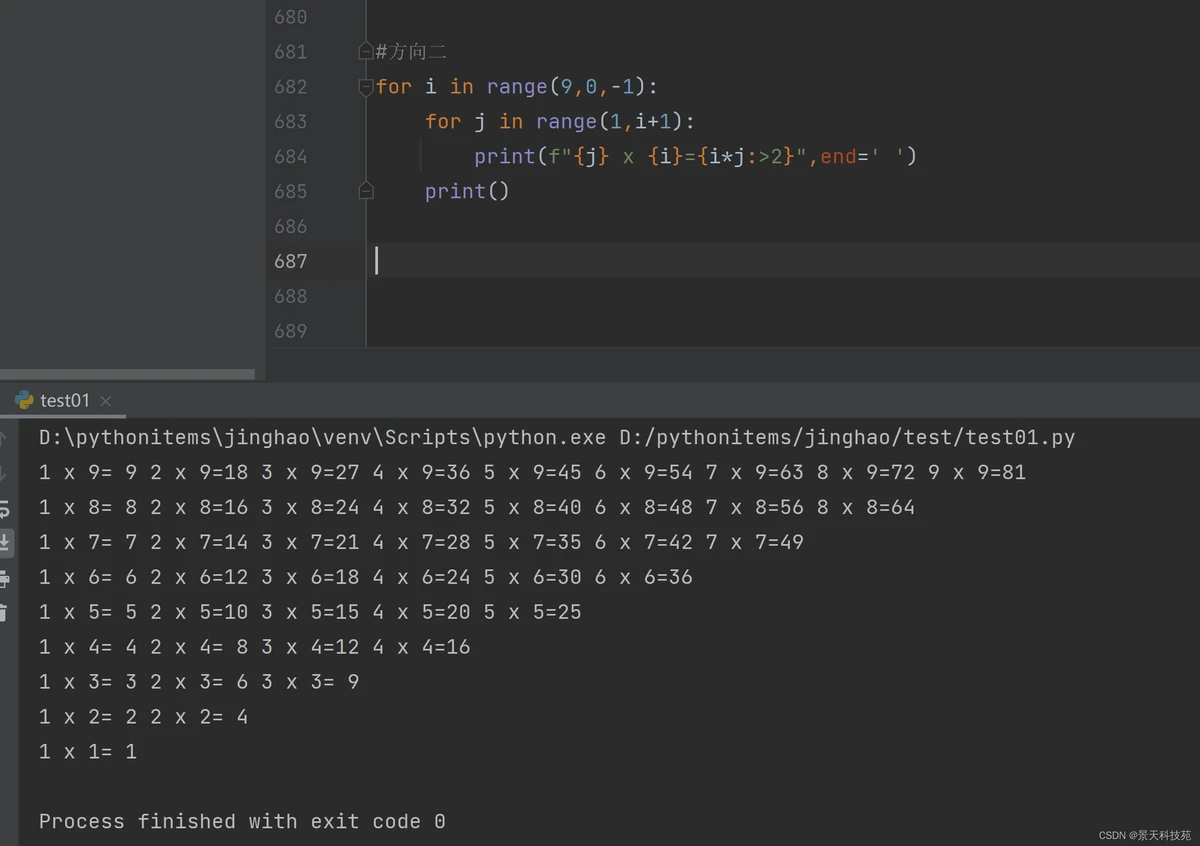Image resolution: width=1200 pixels, height=846 pixels.
Task: Open the D:/pythonitems/jinghao/test/test01.py path link
Action: pyautogui.click(x=847, y=437)
